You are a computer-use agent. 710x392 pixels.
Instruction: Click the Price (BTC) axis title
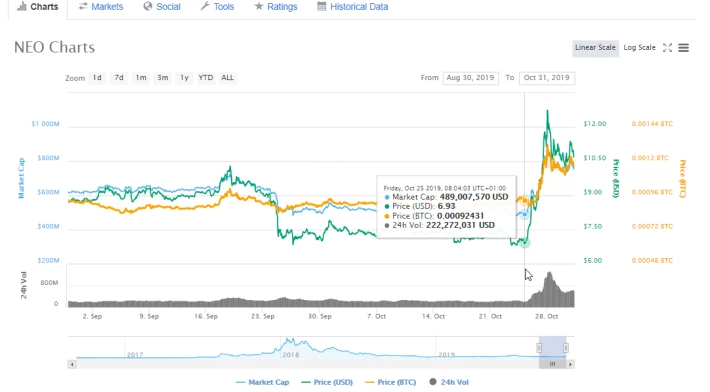pos(682,178)
